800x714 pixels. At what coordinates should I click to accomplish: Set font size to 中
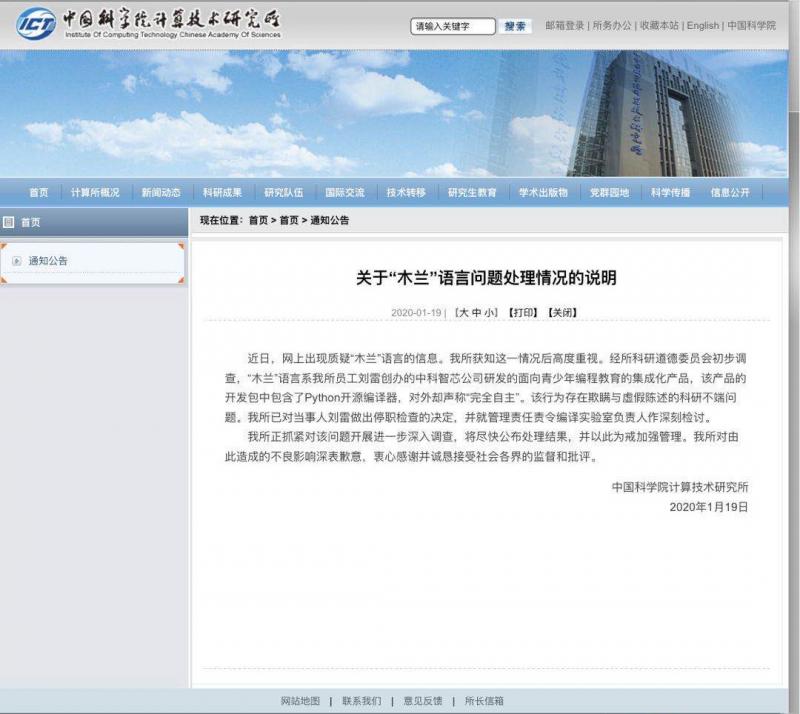click(x=477, y=313)
